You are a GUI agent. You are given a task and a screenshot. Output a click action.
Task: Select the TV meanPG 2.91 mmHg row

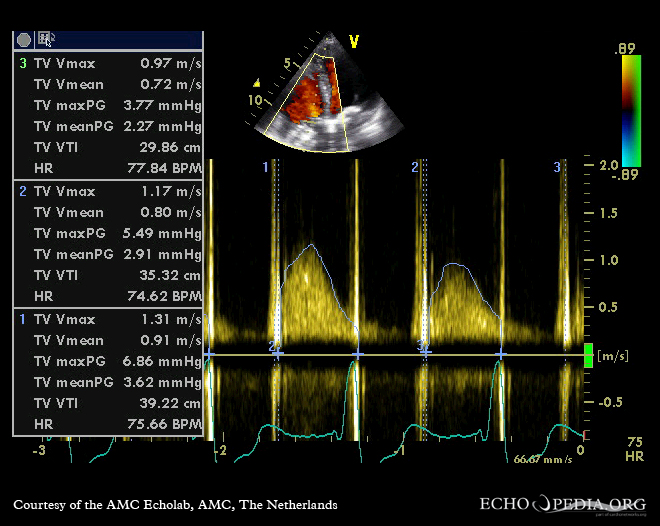click(x=108, y=254)
